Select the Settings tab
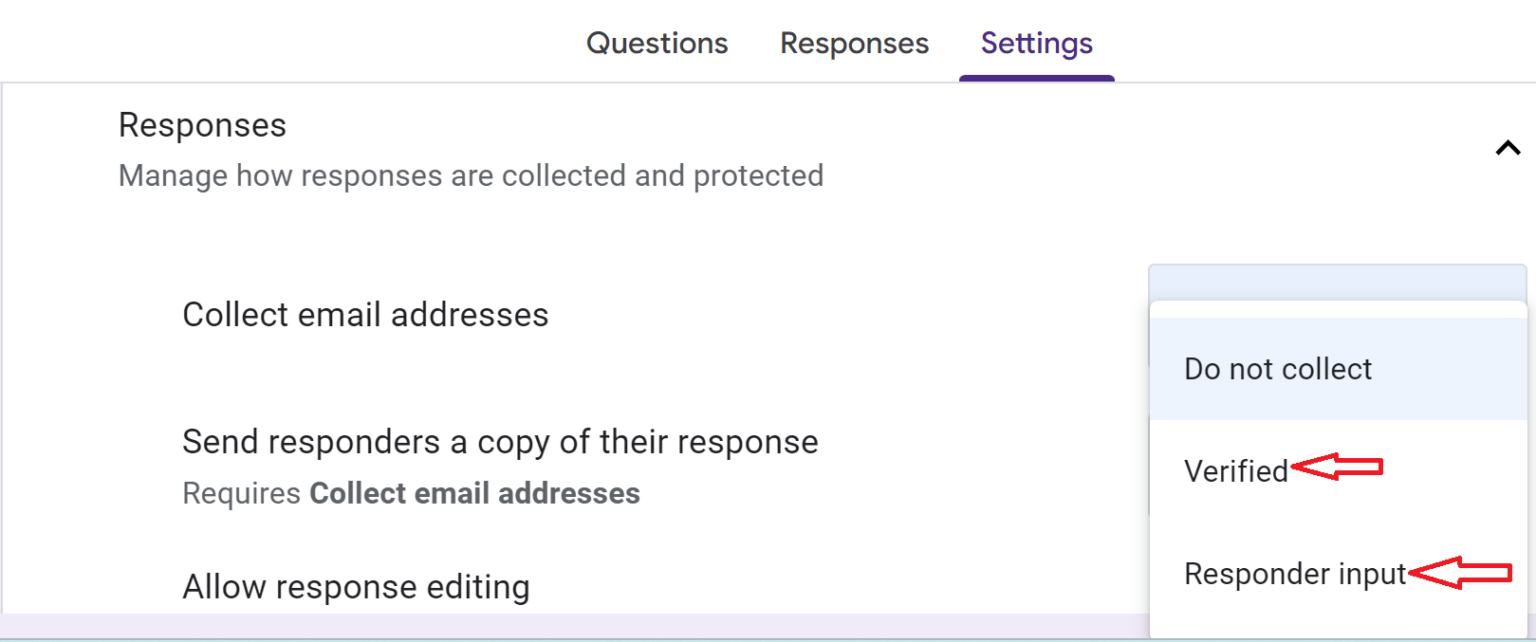Screen dimensions: 1536x642 click(x=1036, y=43)
